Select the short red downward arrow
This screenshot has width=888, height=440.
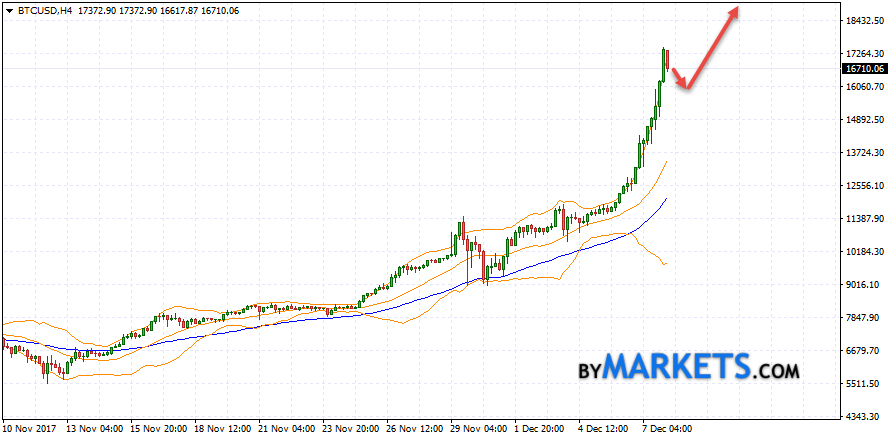pos(679,79)
